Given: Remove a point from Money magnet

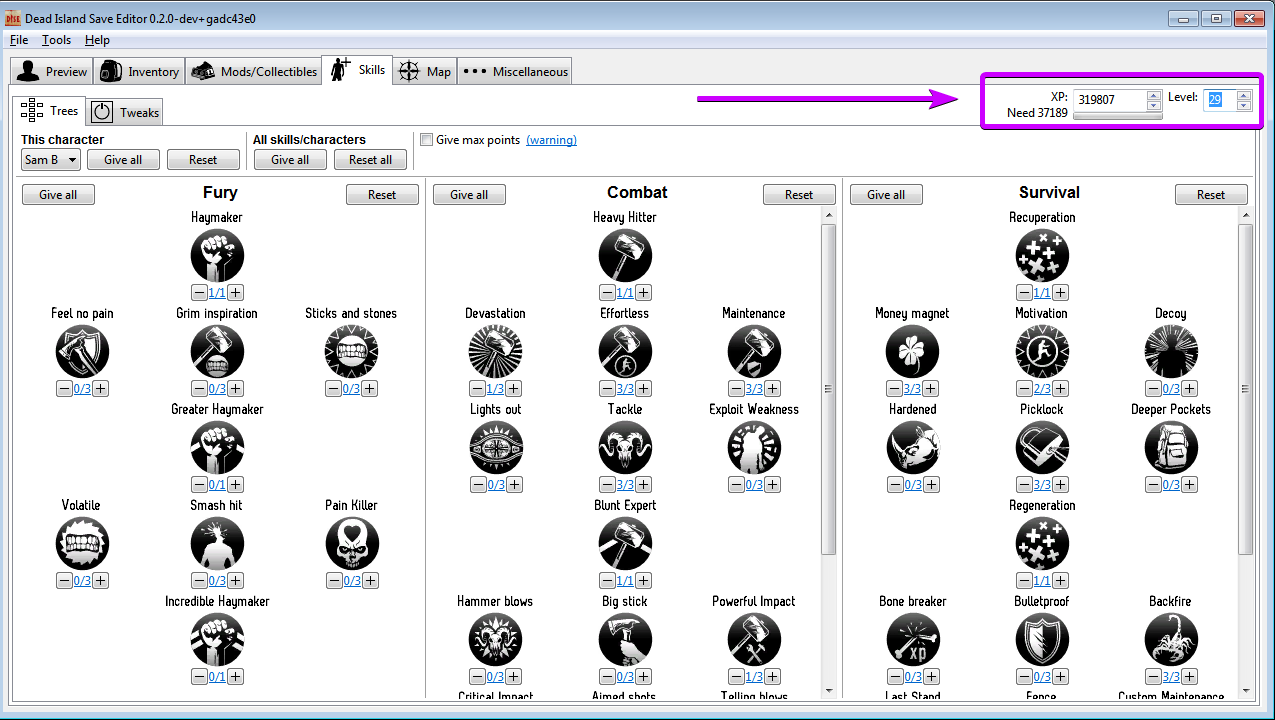Looking at the screenshot, I should click(894, 389).
